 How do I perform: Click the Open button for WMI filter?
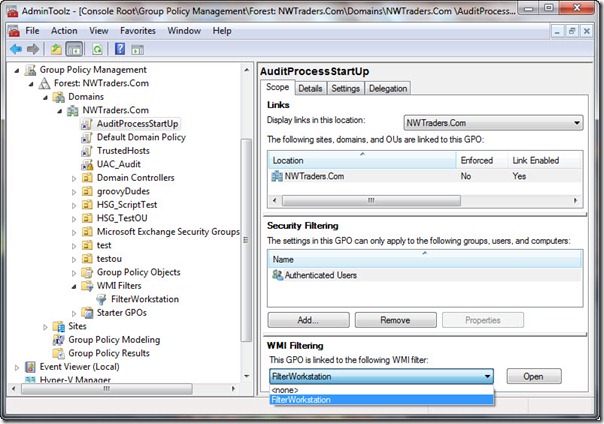(533, 376)
